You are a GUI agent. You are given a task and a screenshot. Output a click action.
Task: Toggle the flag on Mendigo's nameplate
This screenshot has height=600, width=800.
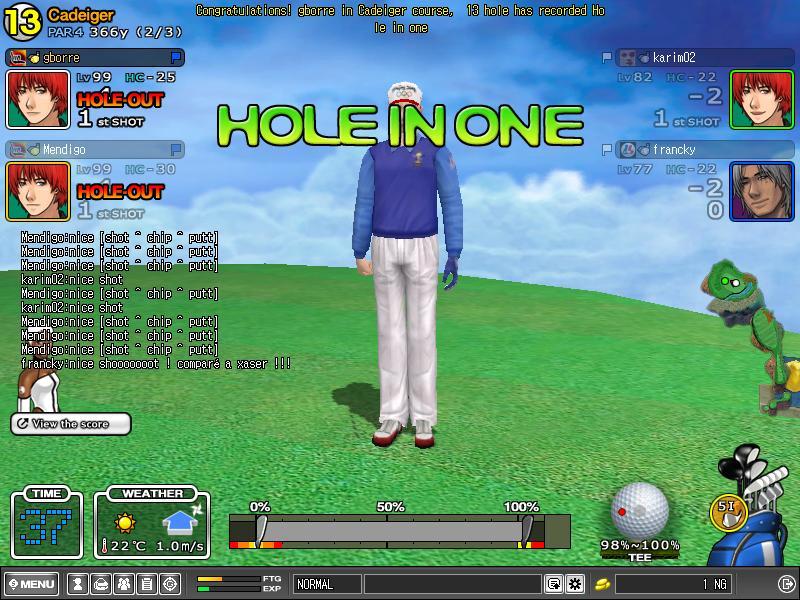[x=176, y=149]
